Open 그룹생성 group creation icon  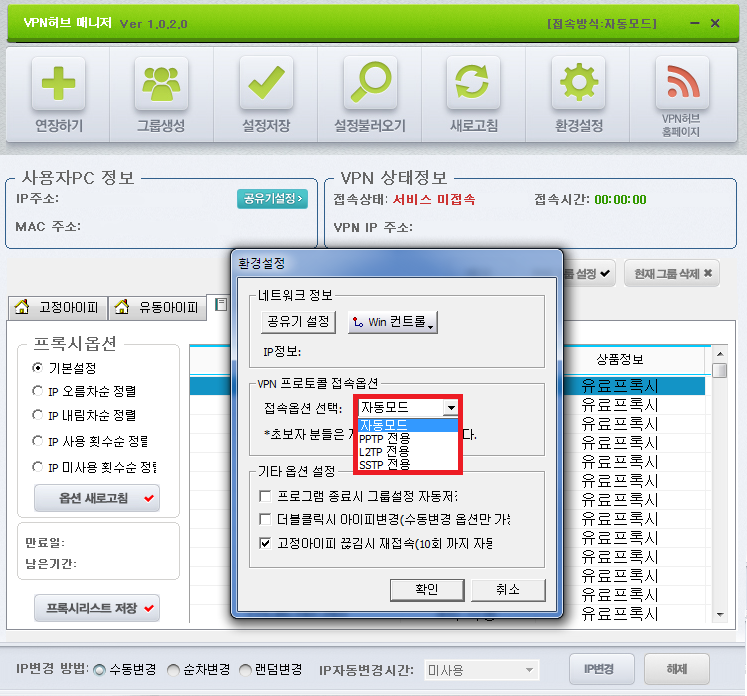[x=160, y=84]
